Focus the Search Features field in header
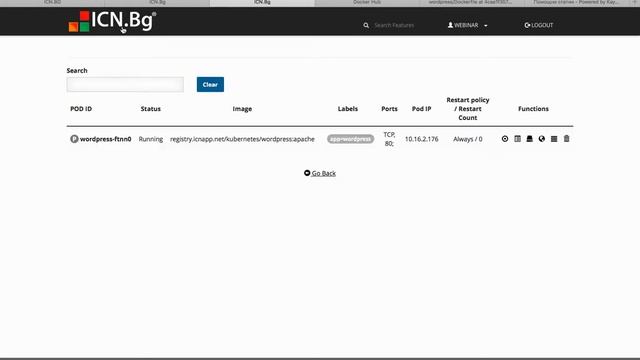 (x=394, y=25)
